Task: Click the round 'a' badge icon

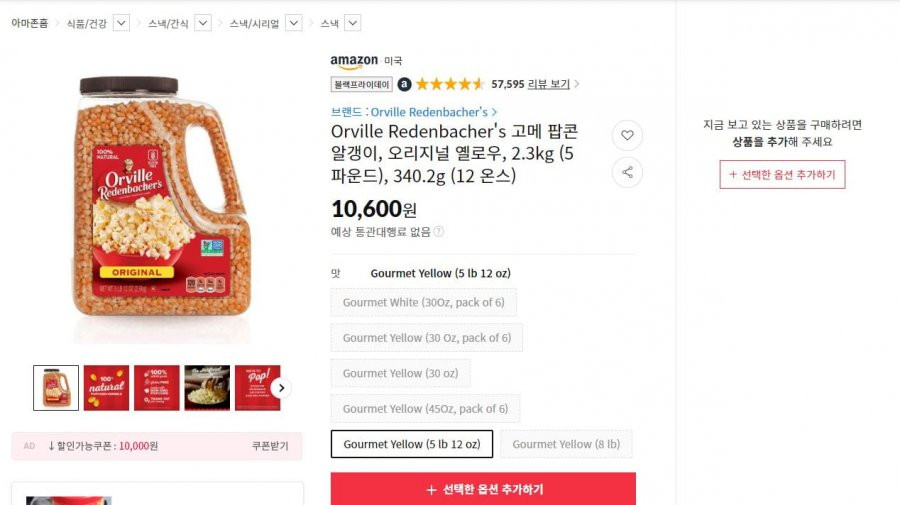Action: tap(404, 84)
